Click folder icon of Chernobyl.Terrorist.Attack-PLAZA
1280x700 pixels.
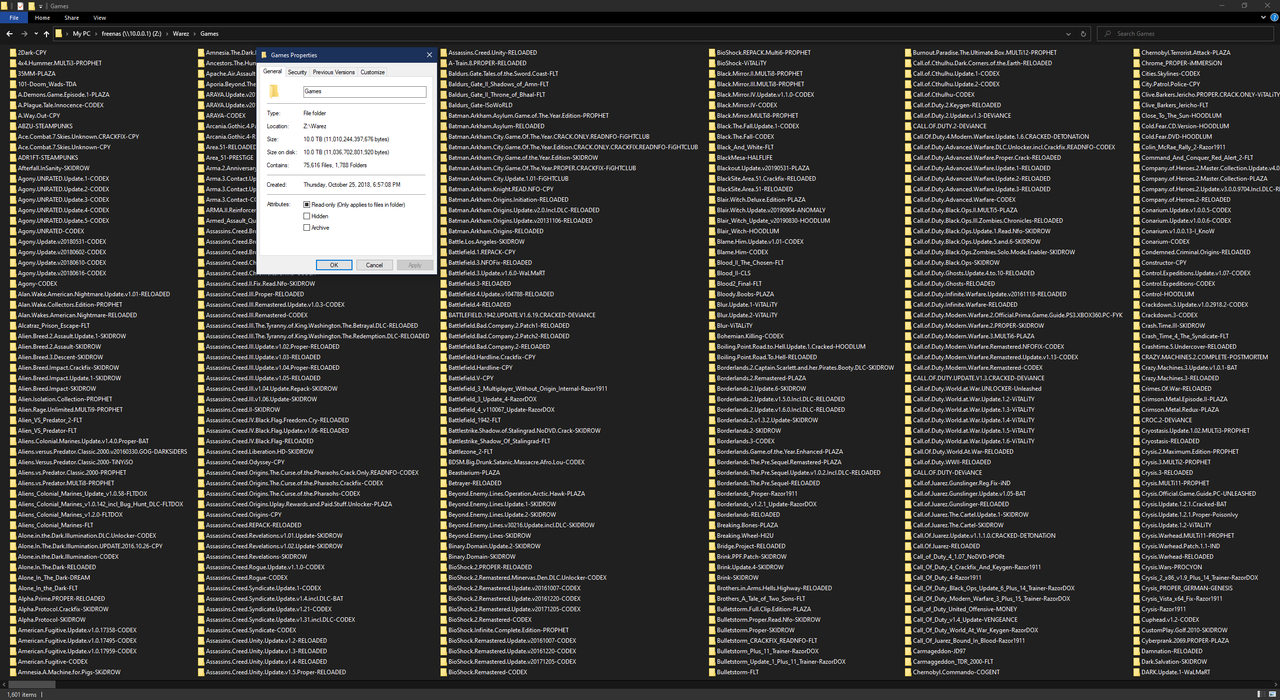1137,52
